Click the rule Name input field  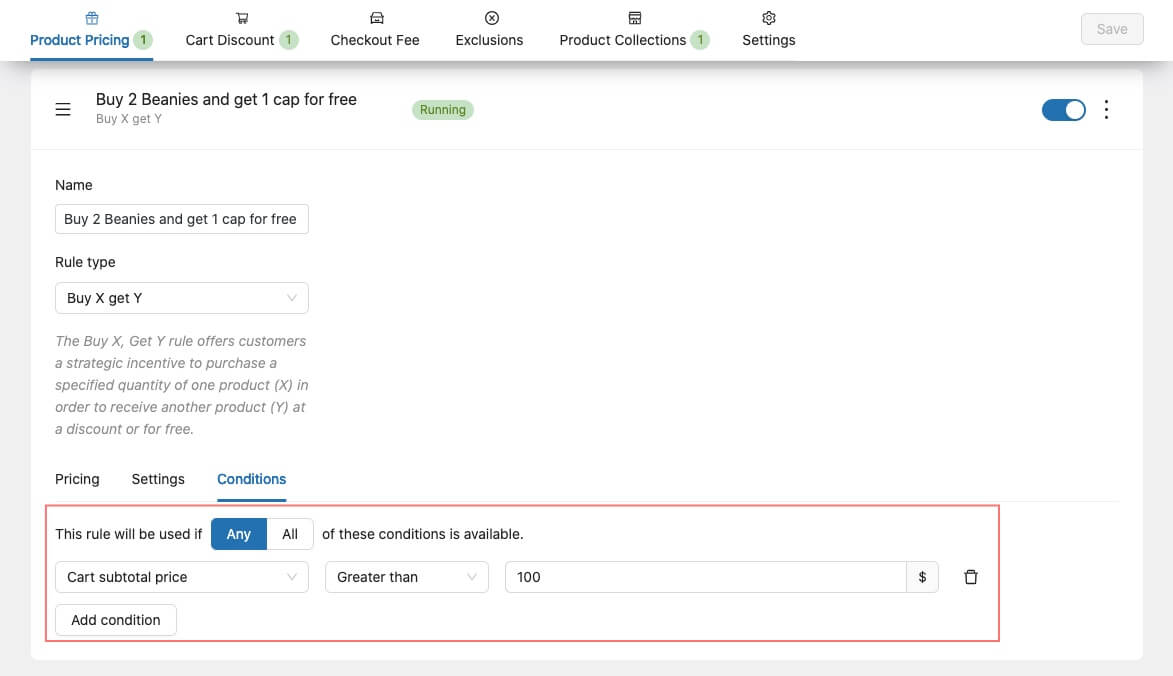point(182,219)
